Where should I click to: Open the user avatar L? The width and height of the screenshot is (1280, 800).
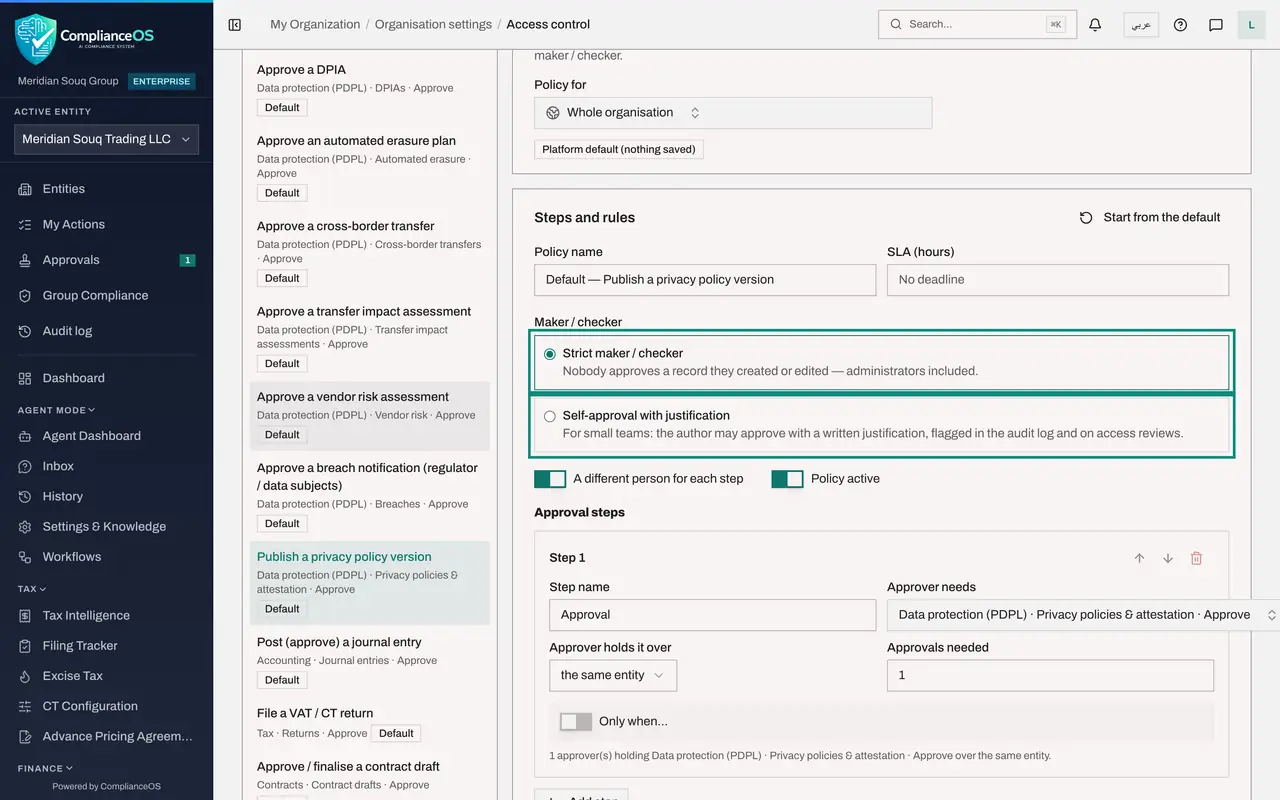(1251, 24)
